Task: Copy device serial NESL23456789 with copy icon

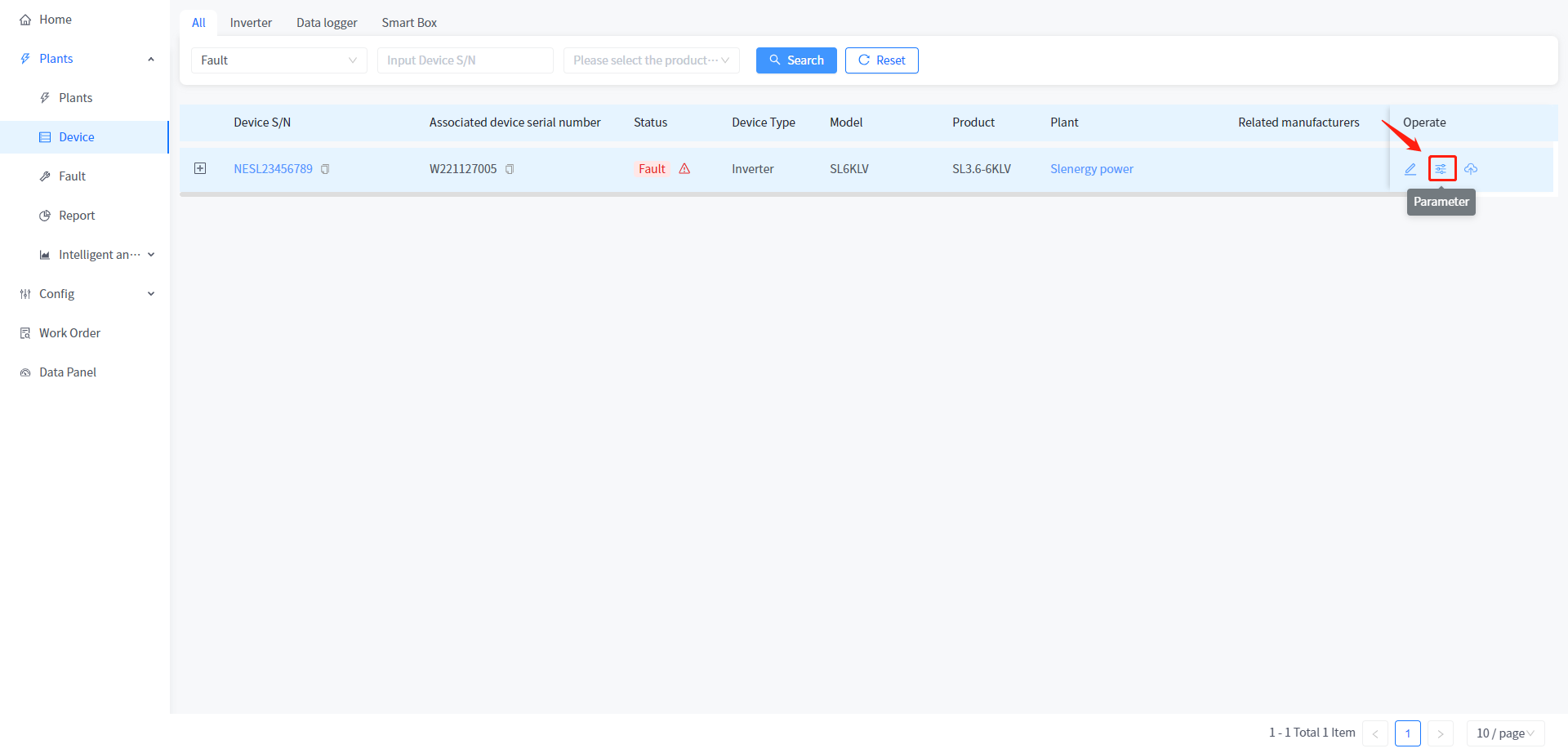Action: point(325,169)
